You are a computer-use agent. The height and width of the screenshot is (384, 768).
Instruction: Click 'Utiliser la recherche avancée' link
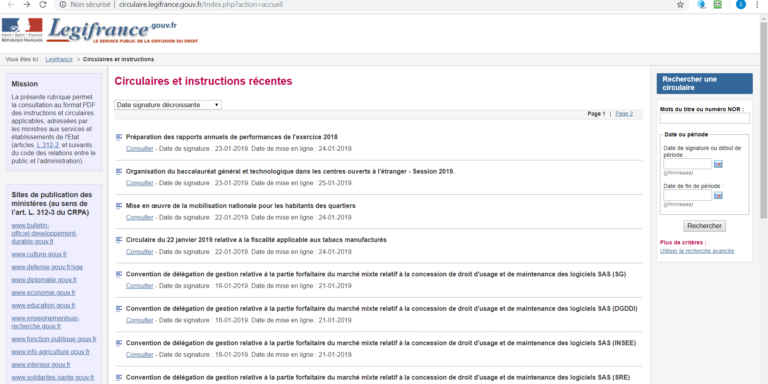(x=697, y=251)
